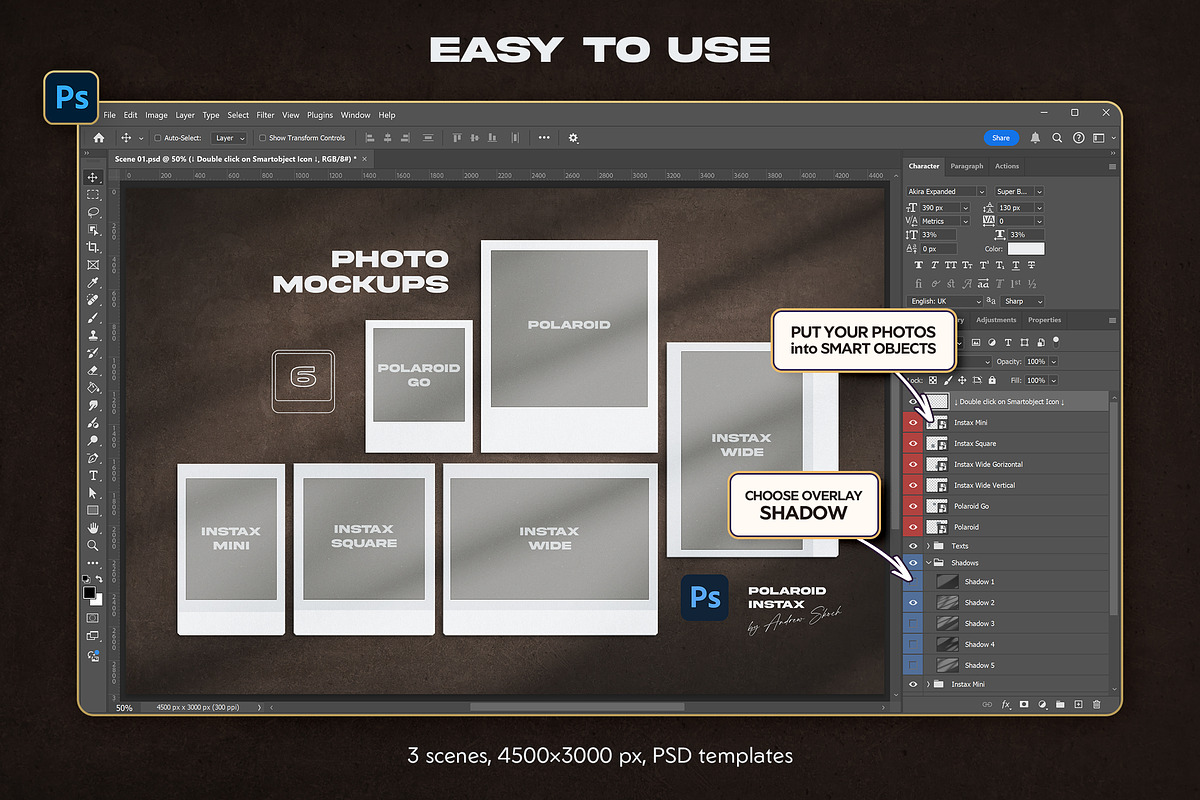Create a new layer with plus icon
The height and width of the screenshot is (800, 1200).
[1078, 704]
